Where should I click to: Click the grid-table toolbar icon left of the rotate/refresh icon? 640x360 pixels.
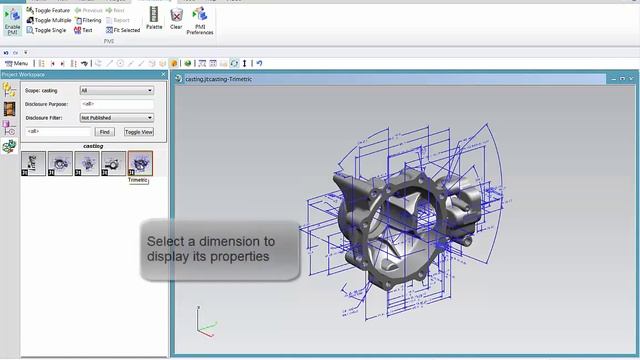(213, 63)
